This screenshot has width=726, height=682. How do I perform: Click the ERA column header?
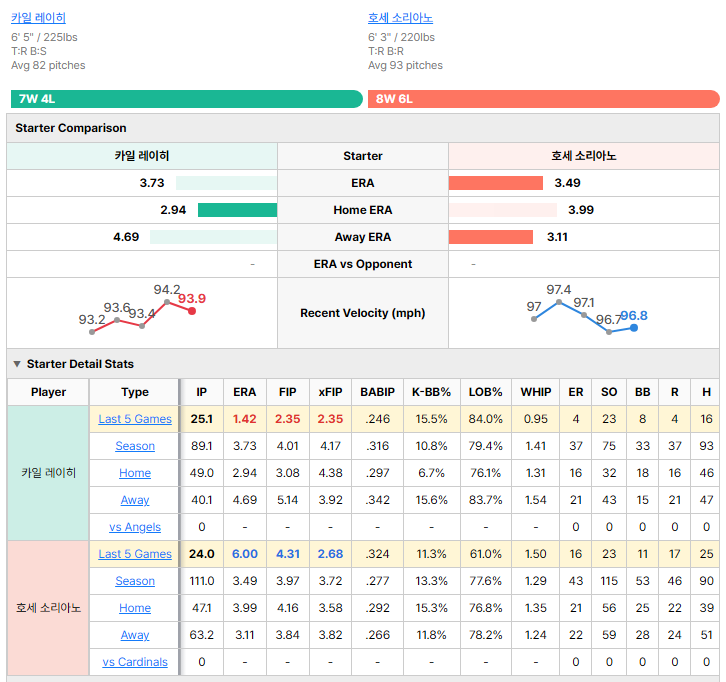[244, 392]
